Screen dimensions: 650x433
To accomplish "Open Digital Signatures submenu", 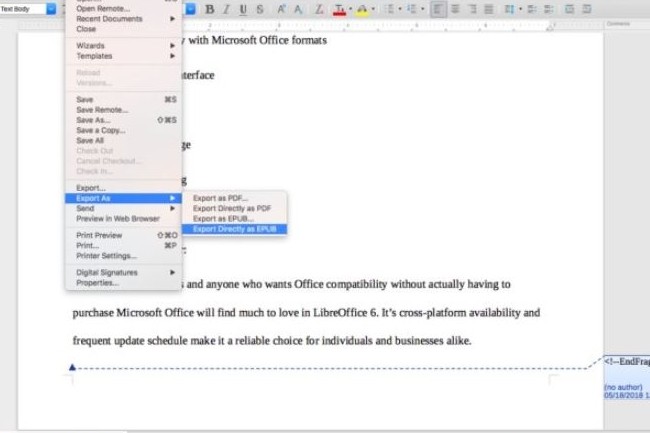I will click(x=124, y=273).
